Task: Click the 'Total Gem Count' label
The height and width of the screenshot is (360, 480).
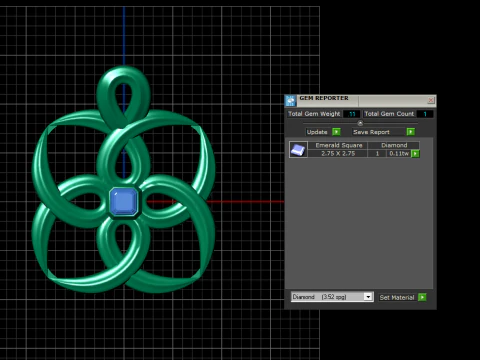Action: (x=389, y=114)
